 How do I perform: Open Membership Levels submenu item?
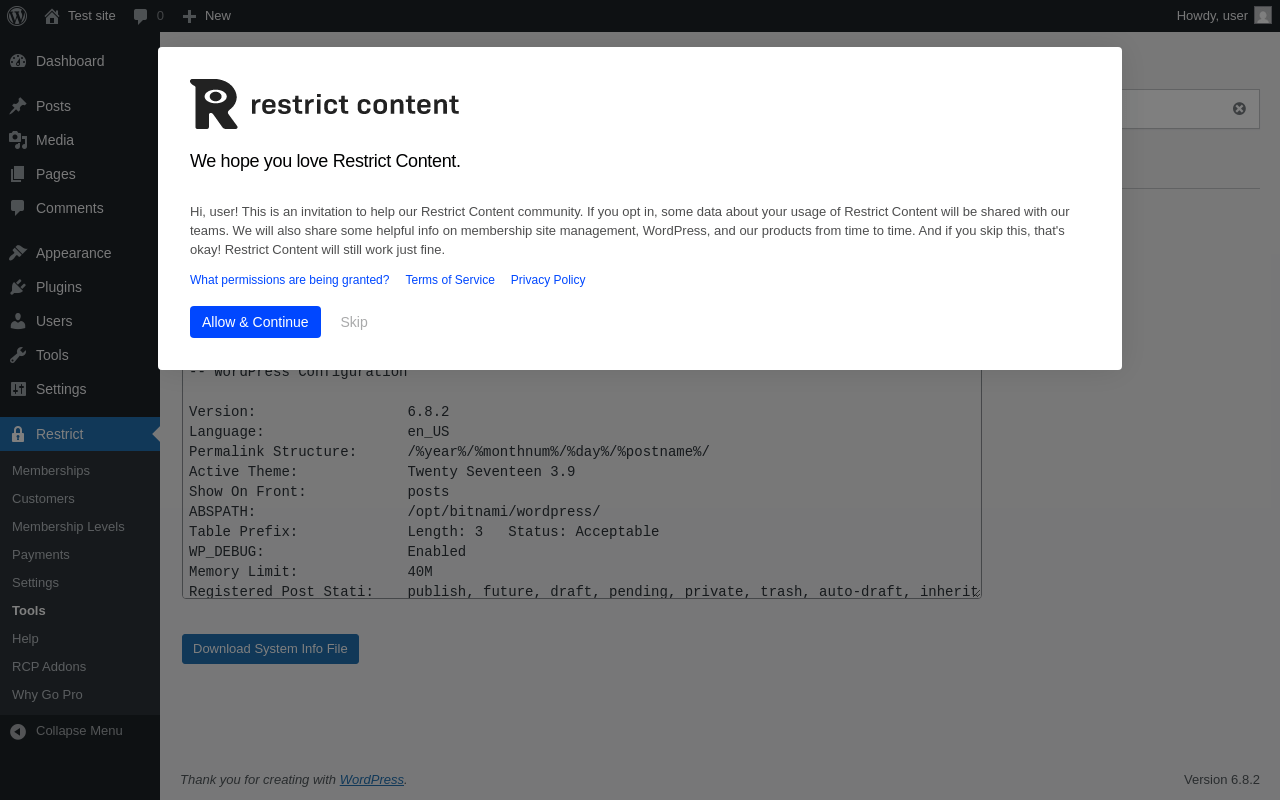pyautogui.click(x=68, y=526)
